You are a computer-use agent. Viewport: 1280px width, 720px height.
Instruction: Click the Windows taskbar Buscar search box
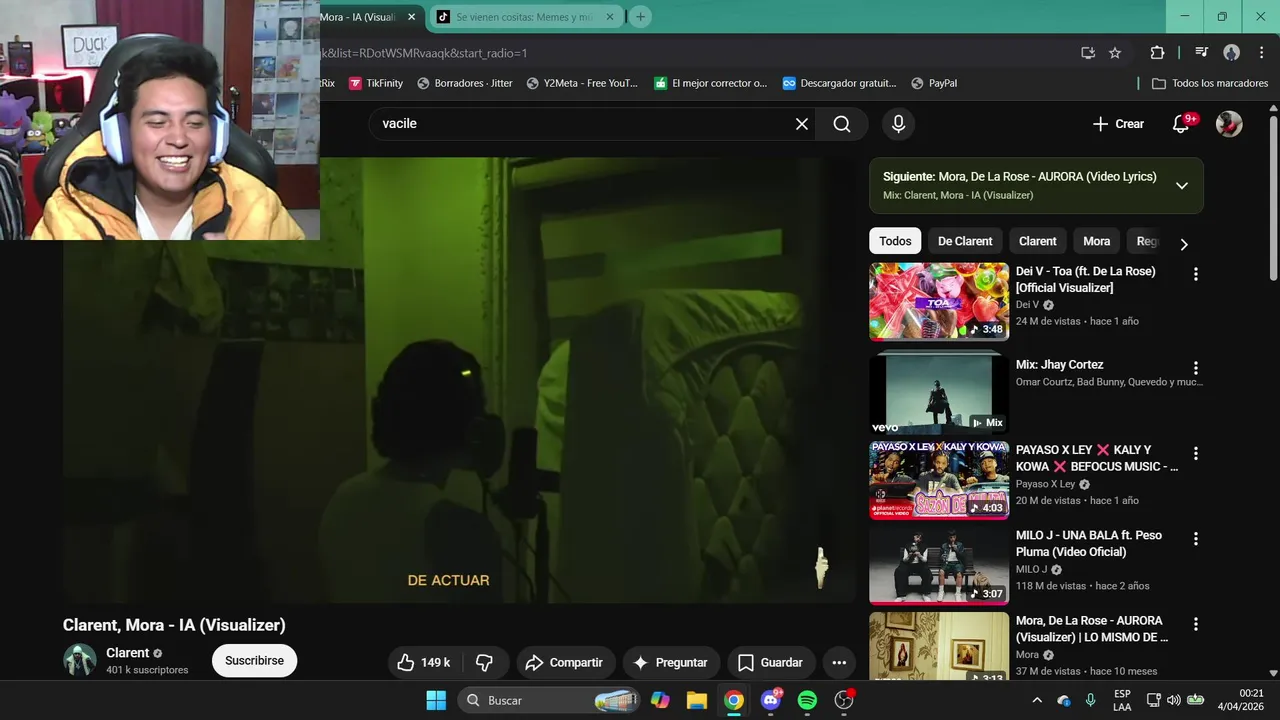(x=548, y=700)
